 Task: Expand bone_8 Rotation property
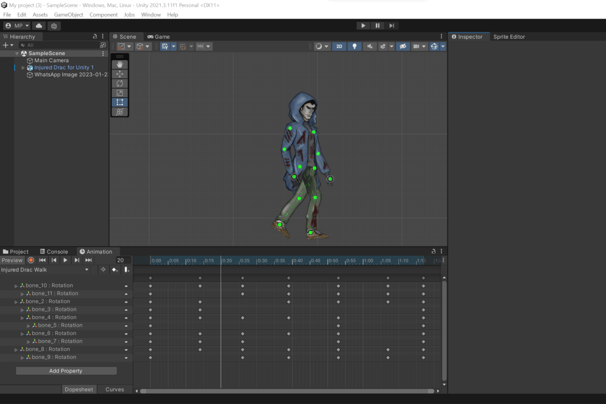pos(16,349)
